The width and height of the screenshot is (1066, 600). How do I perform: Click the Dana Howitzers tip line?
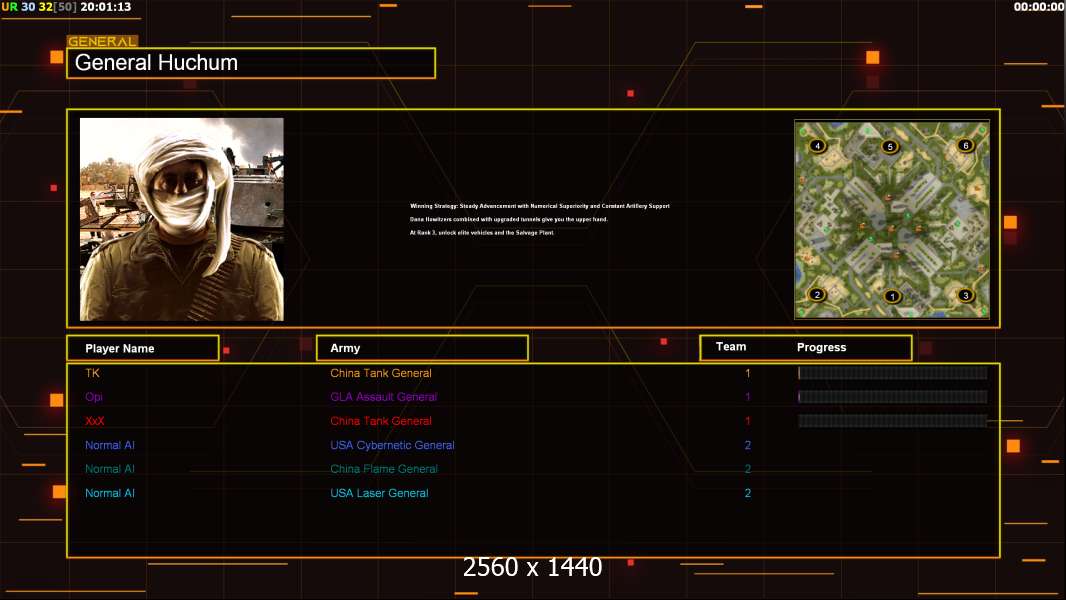click(x=509, y=219)
